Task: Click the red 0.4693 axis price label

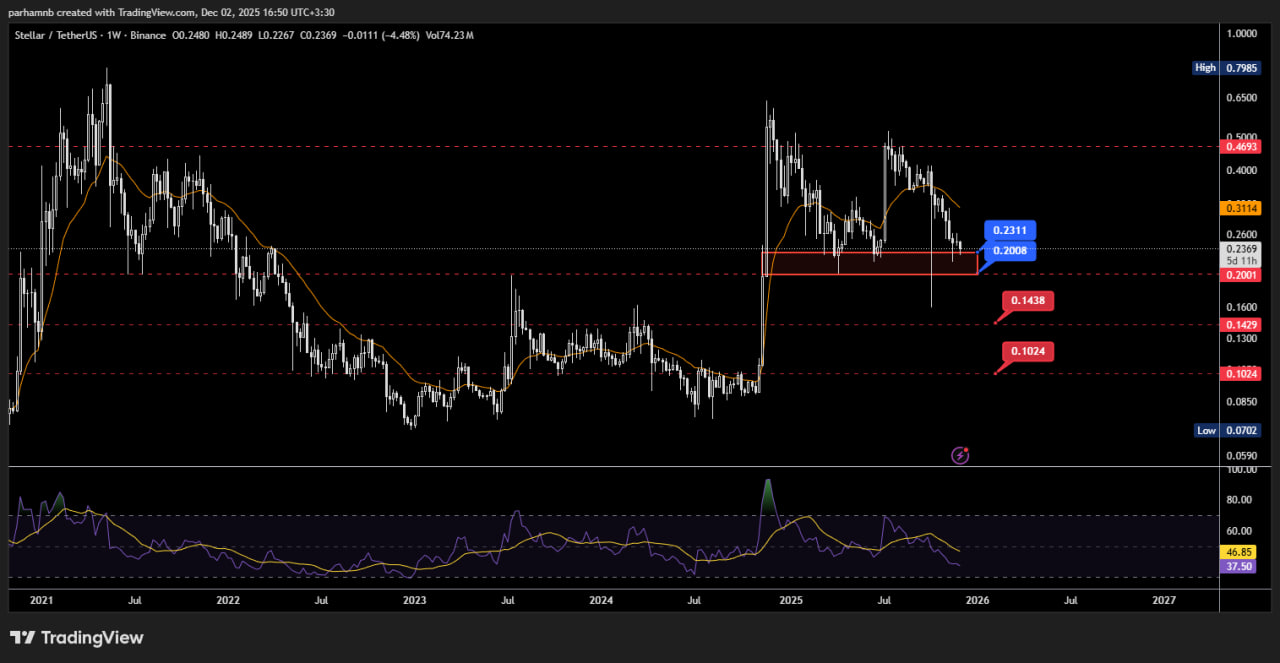Action: [x=1243, y=146]
